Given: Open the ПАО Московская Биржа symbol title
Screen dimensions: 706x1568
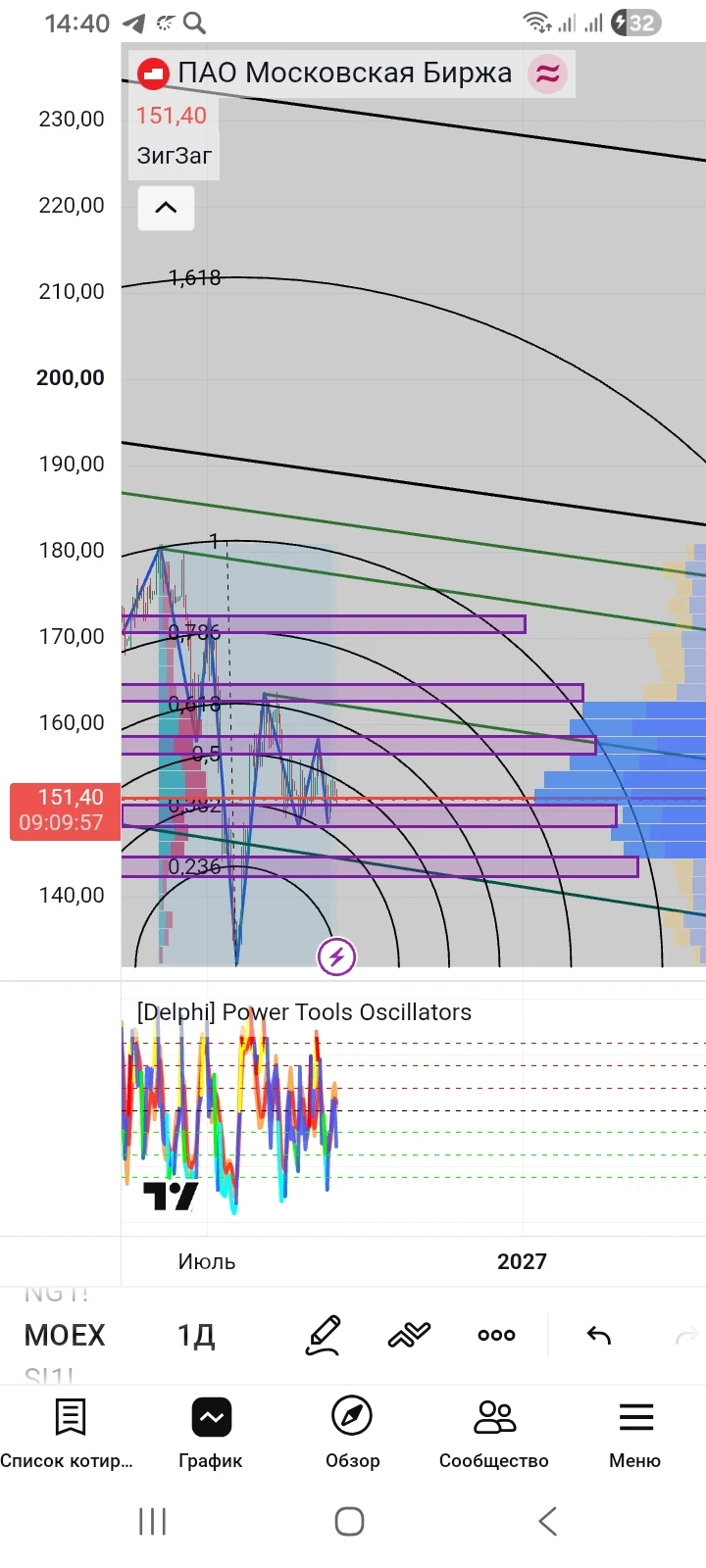Looking at the screenshot, I should 344,73.
